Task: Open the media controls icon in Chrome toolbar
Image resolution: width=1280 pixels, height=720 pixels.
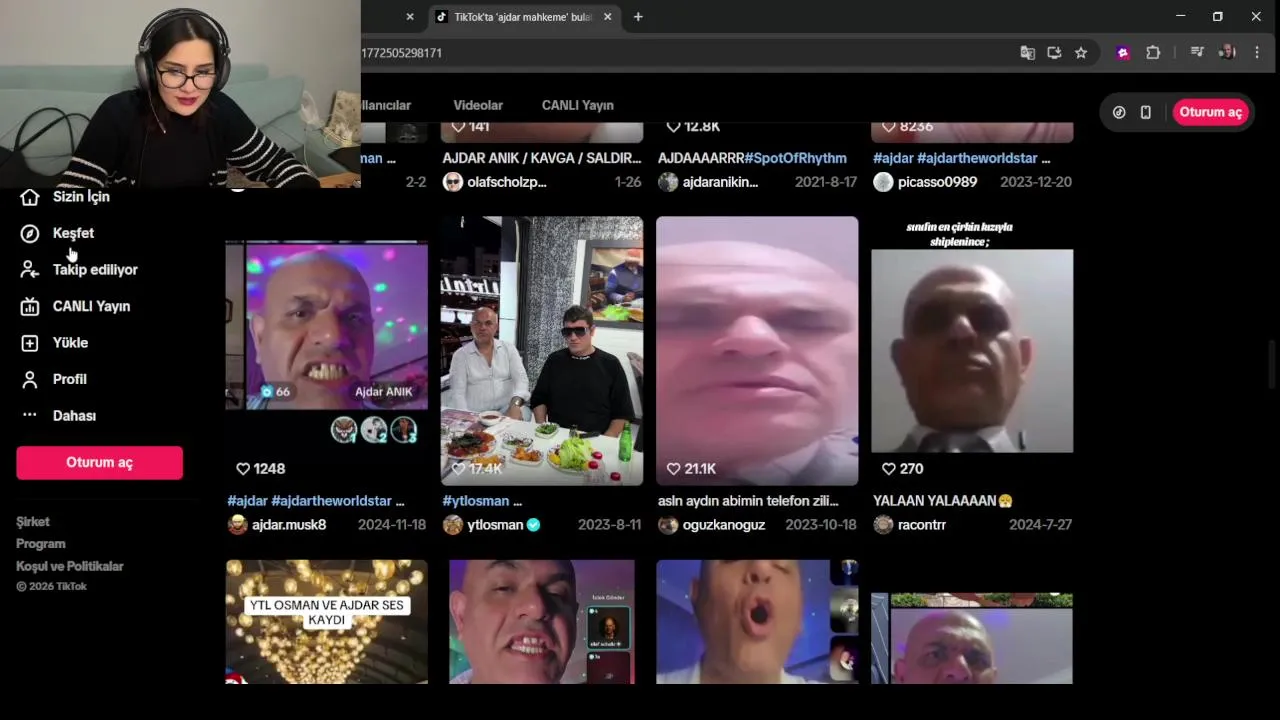Action: tap(1197, 53)
